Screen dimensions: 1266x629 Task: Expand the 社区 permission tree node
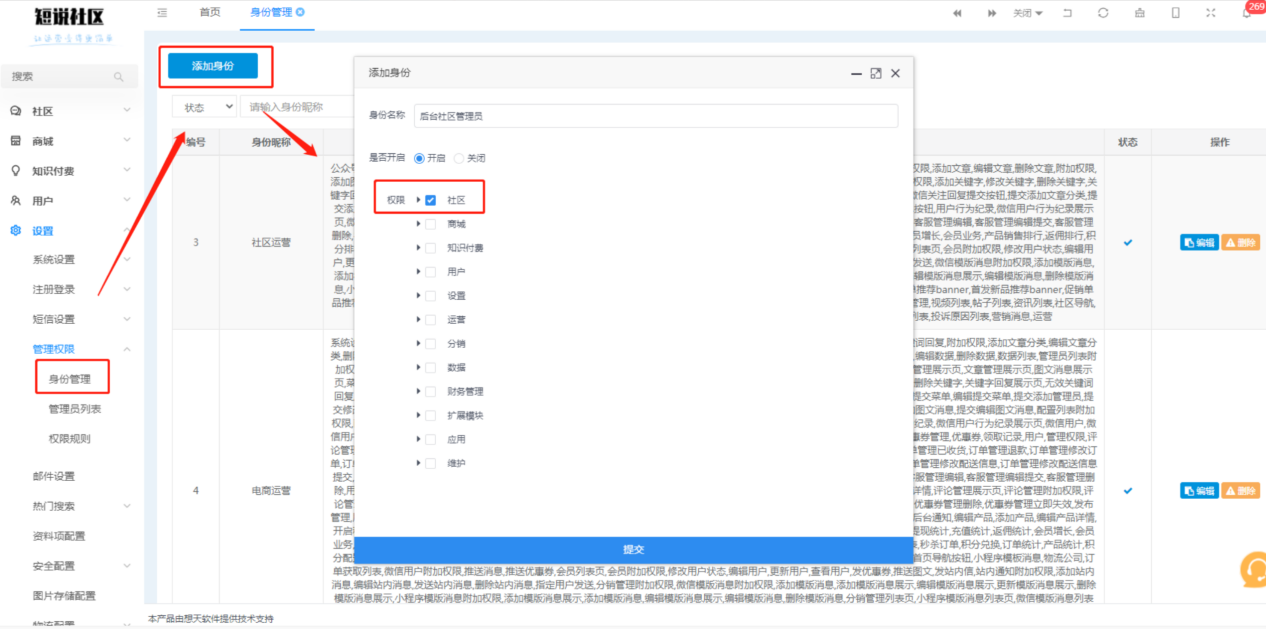click(418, 200)
